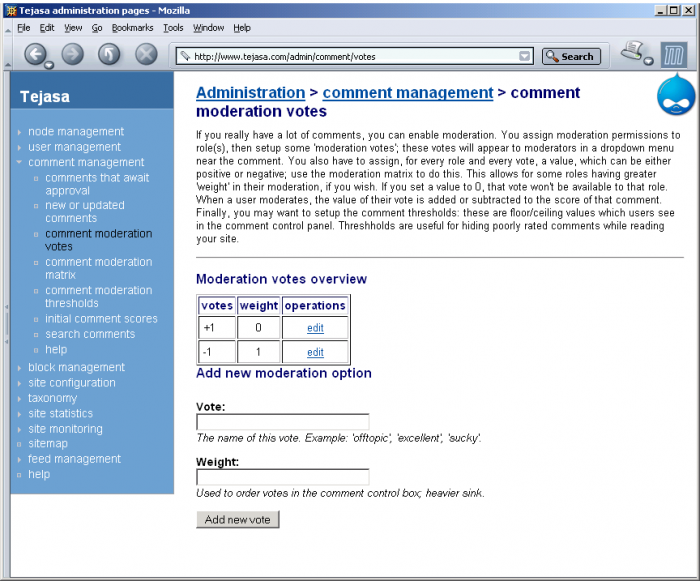This screenshot has height=581, width=700.
Task: Open node management link
Action: 76,131
